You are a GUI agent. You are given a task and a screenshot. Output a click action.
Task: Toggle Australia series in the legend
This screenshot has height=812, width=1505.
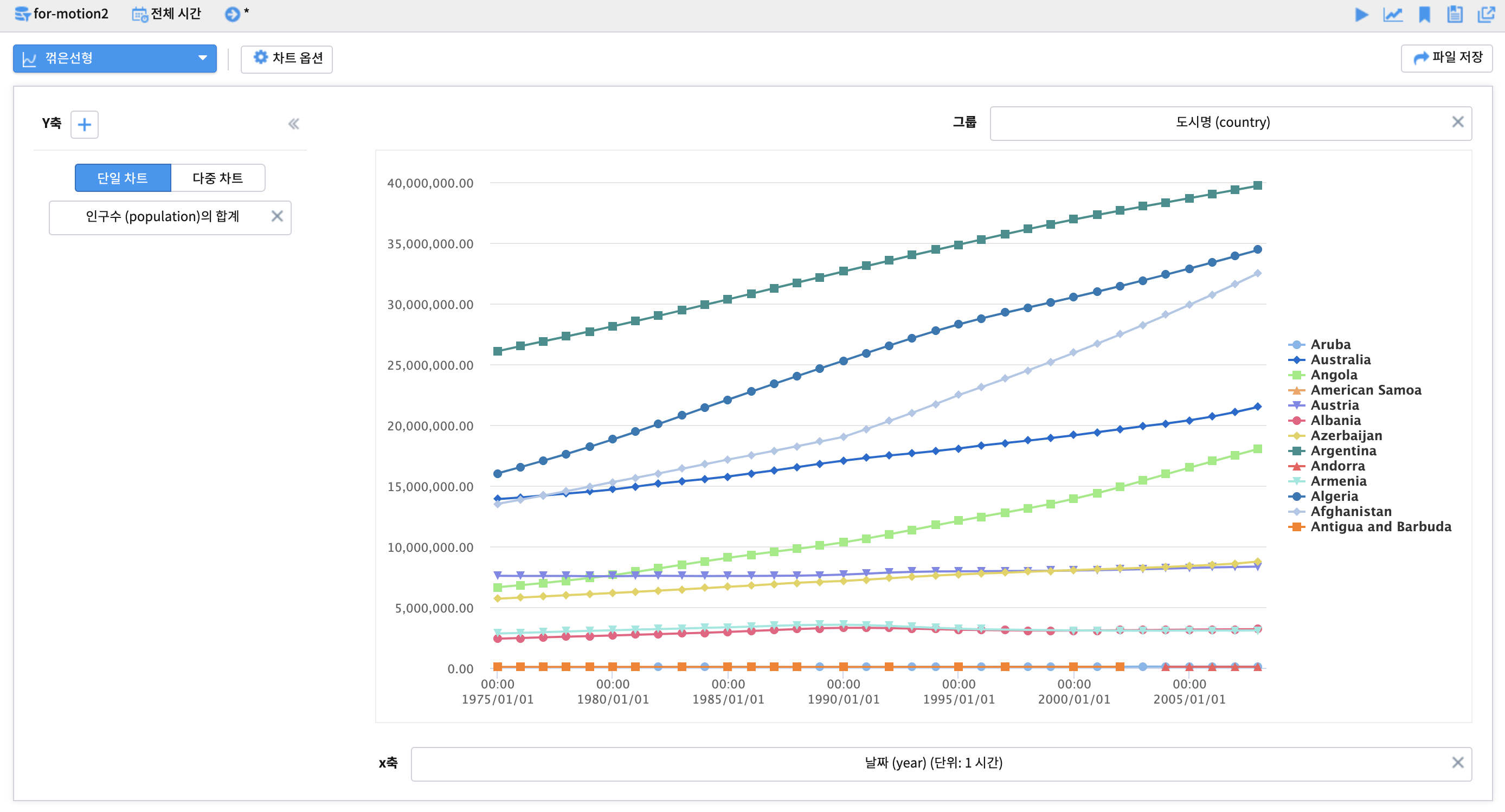[x=1329, y=360]
